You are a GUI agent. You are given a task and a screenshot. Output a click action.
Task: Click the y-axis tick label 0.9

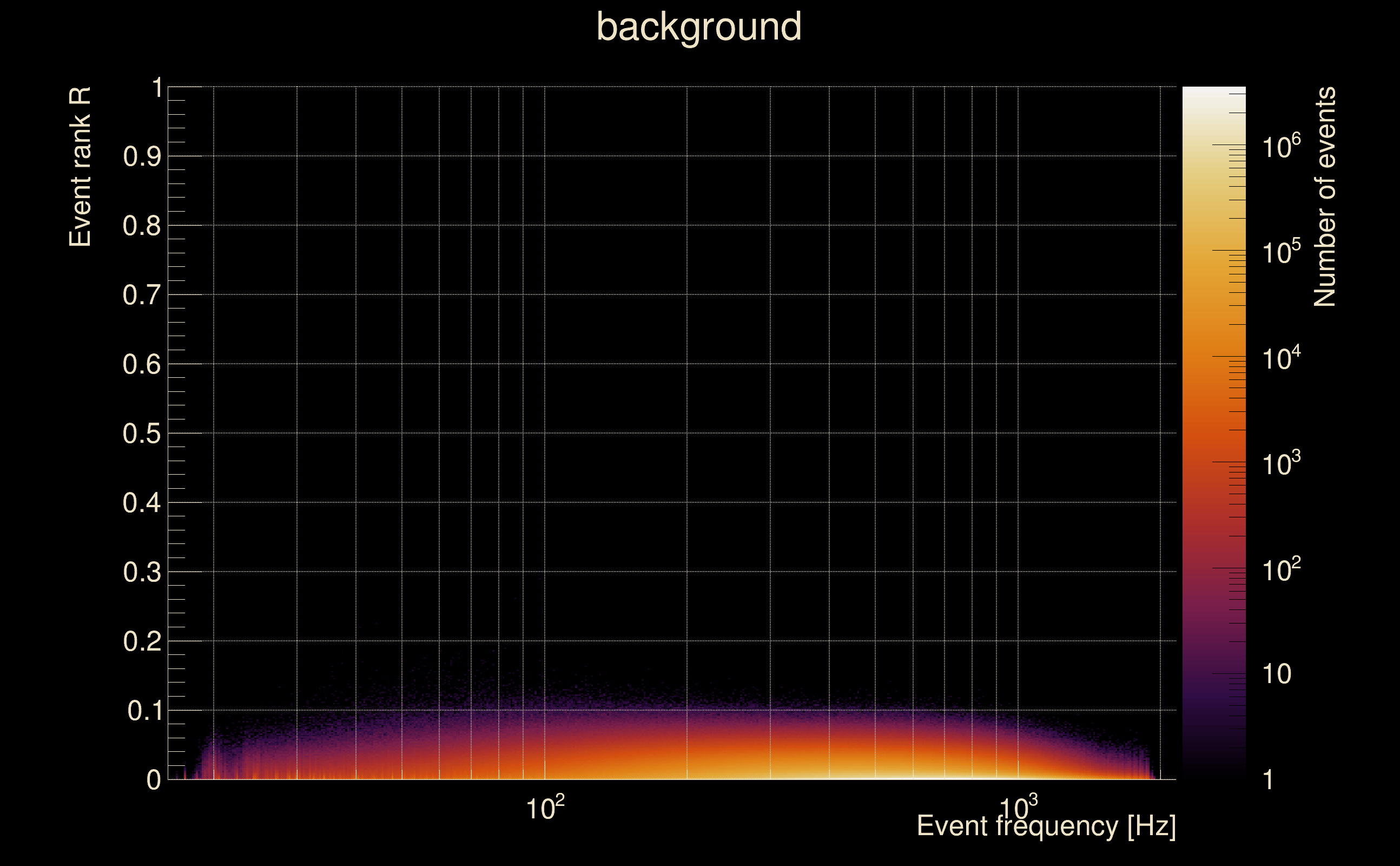[x=142, y=157]
